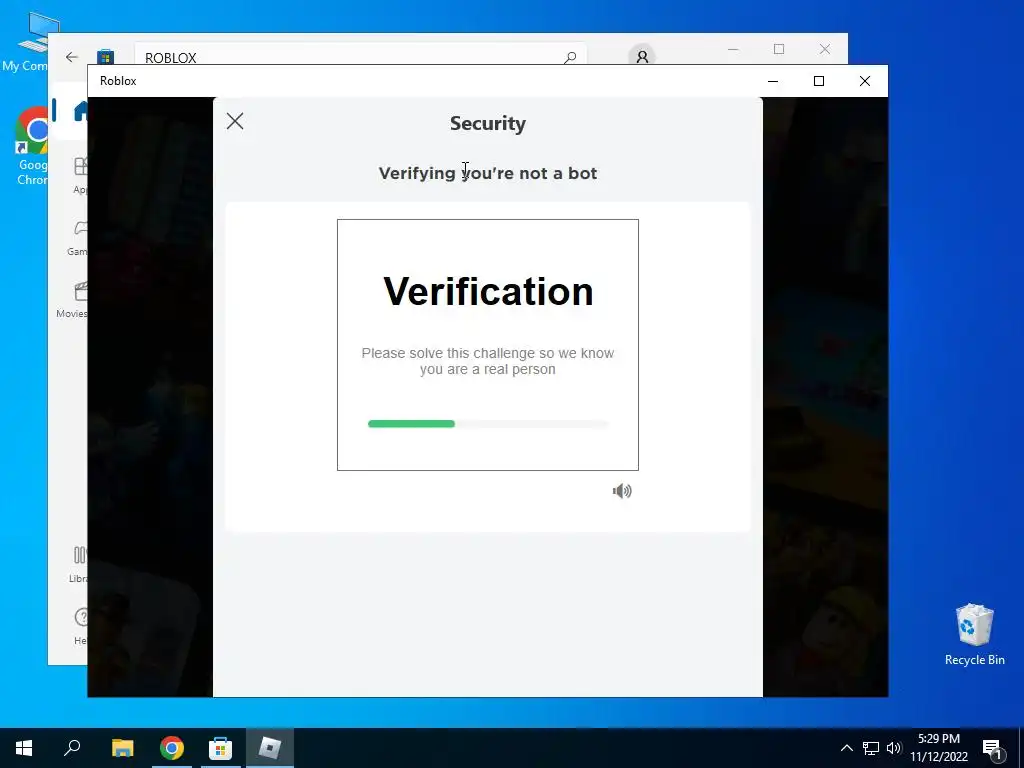
Task: Close the Roblox window
Action: coord(865,81)
